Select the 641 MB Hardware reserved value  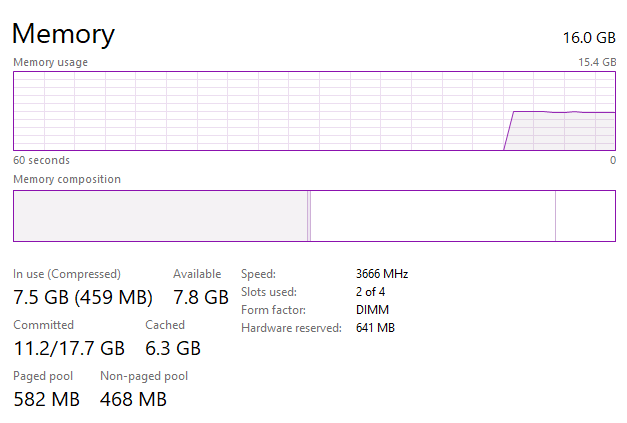point(375,328)
